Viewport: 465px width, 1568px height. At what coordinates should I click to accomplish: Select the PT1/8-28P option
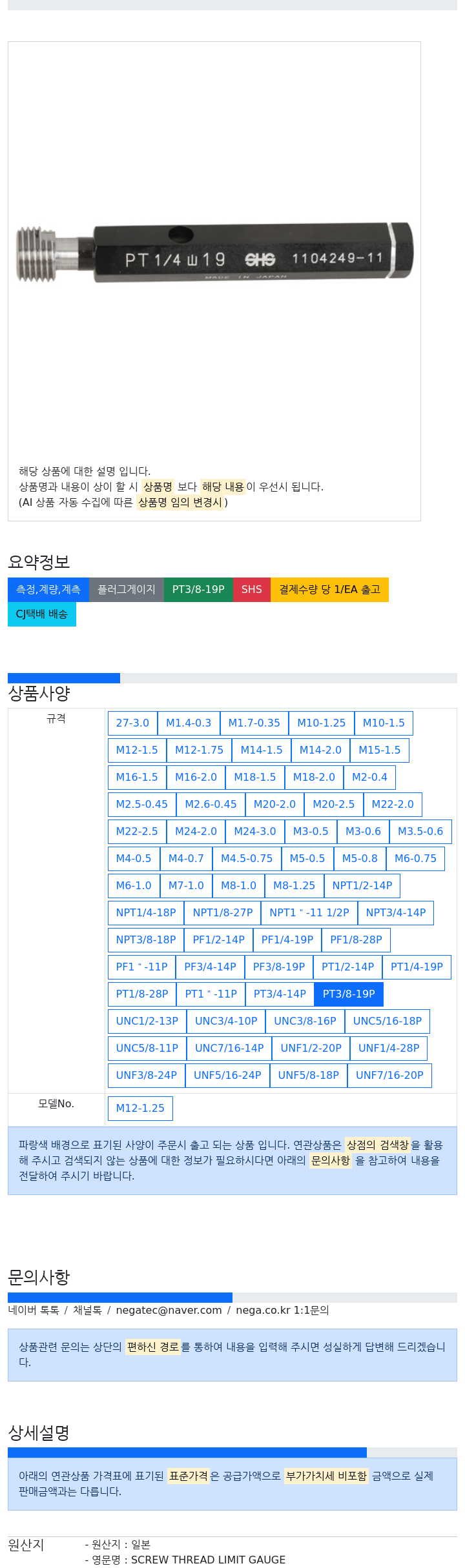(142, 994)
